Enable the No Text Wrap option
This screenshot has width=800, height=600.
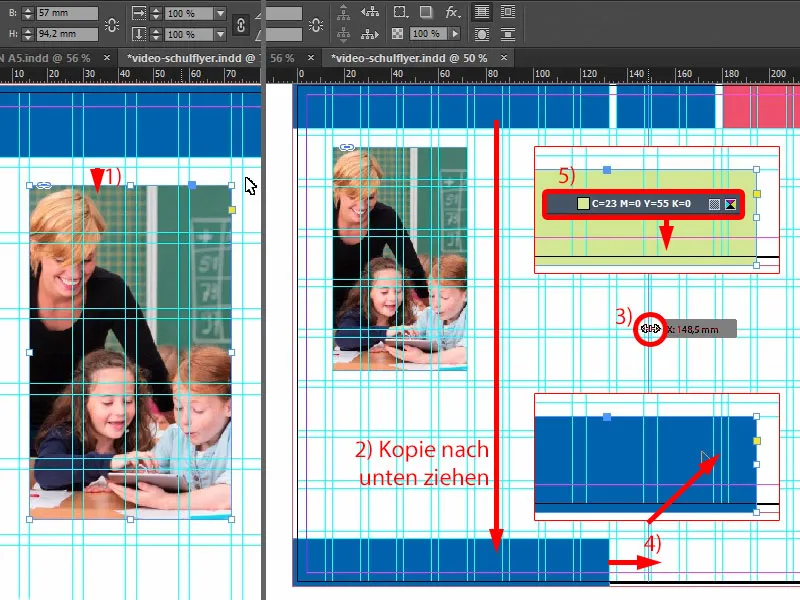[x=483, y=11]
